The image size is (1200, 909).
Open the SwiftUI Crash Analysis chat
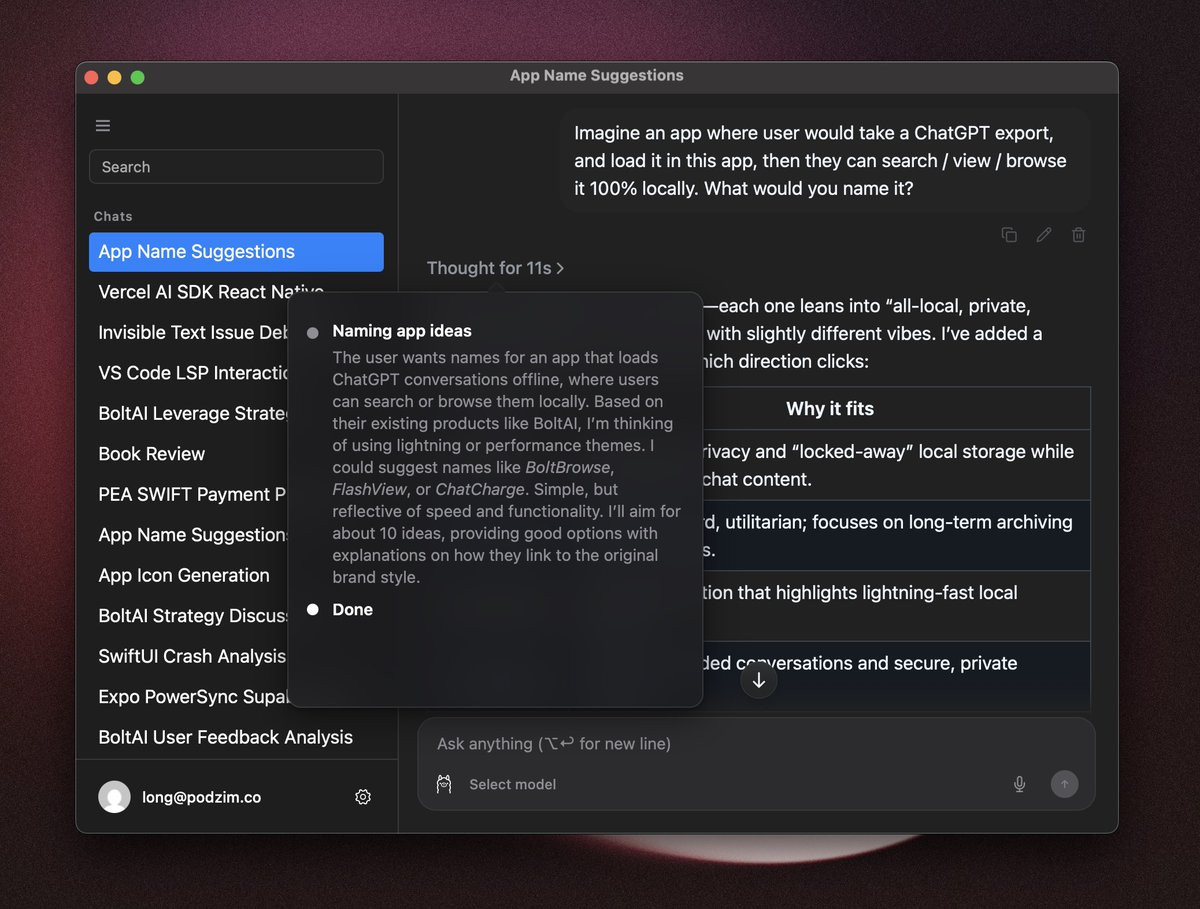pos(191,656)
